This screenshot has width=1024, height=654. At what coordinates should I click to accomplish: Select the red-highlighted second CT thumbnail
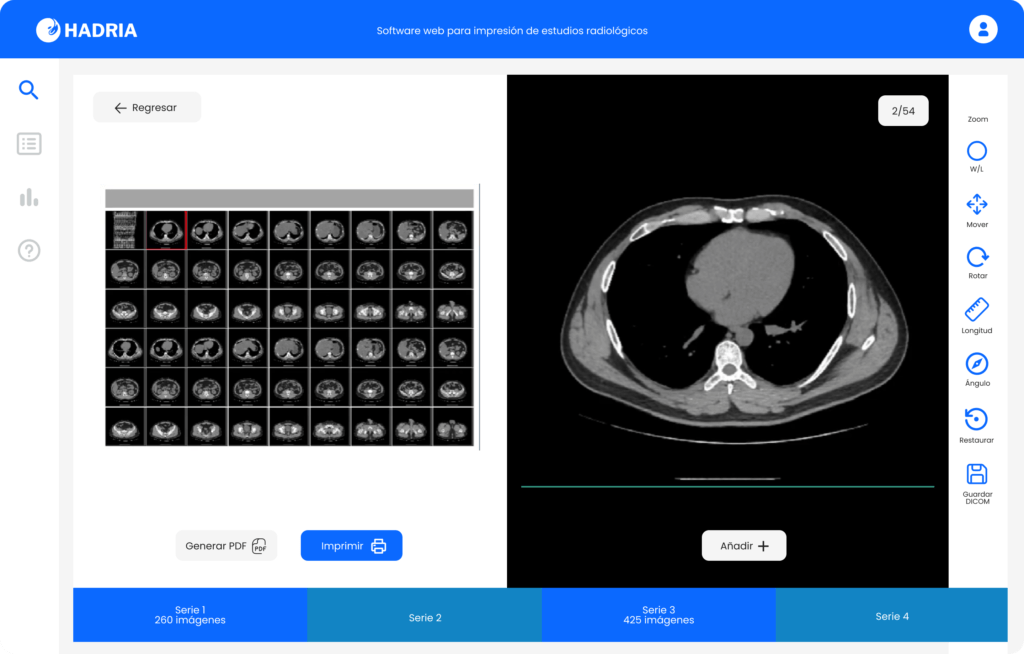(x=166, y=230)
